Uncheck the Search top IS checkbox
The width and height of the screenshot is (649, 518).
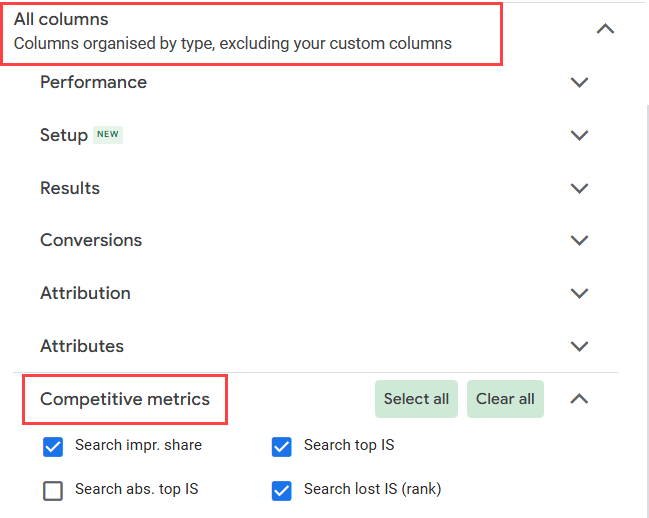point(282,446)
